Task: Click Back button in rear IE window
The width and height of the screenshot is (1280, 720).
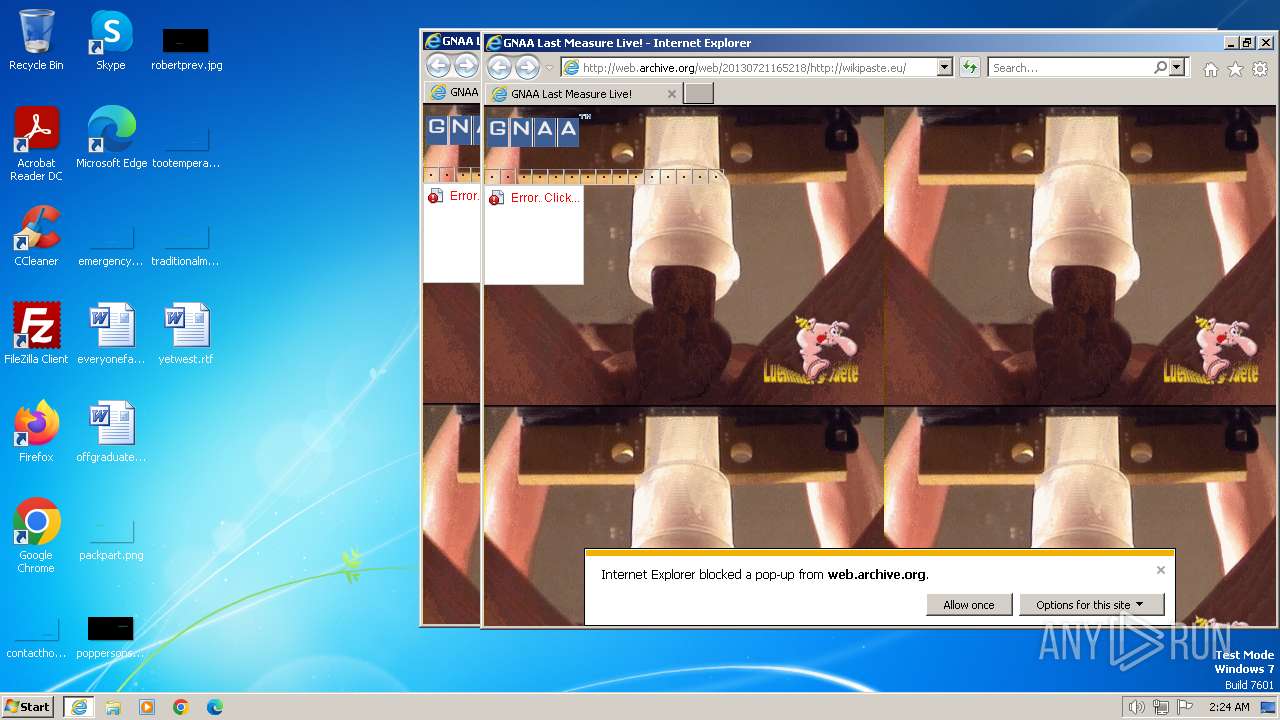Action: point(438,67)
